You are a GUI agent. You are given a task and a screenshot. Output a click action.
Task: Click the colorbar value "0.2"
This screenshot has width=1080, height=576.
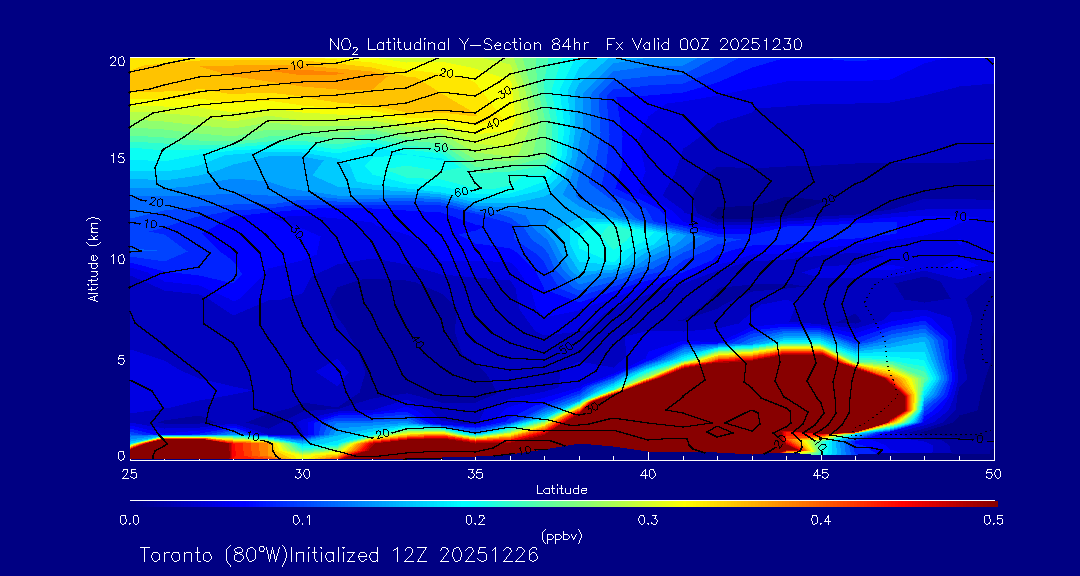tap(475, 520)
